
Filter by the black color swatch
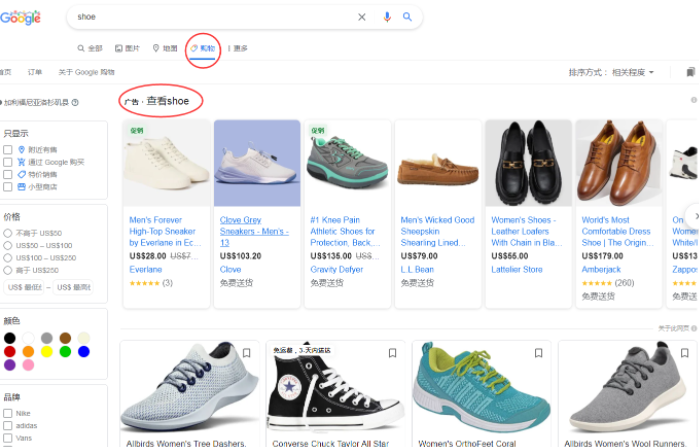pyautogui.click(x=9, y=338)
